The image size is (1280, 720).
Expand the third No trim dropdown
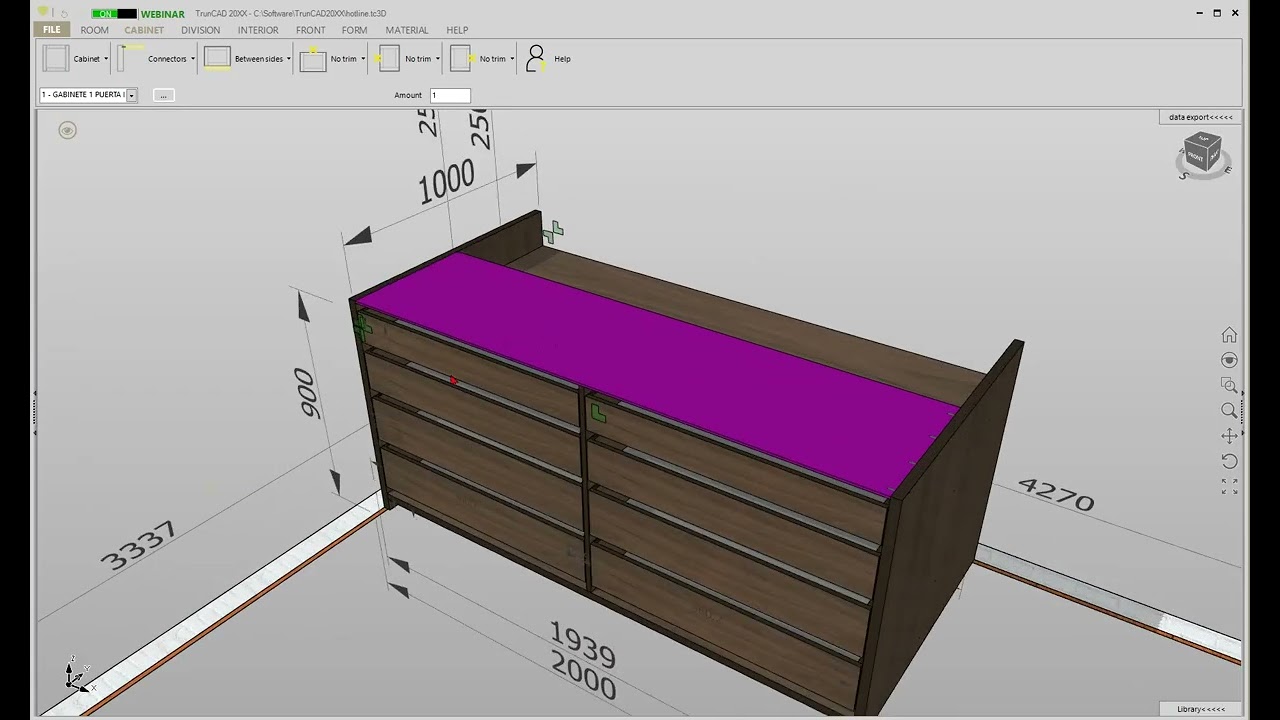tap(512, 59)
